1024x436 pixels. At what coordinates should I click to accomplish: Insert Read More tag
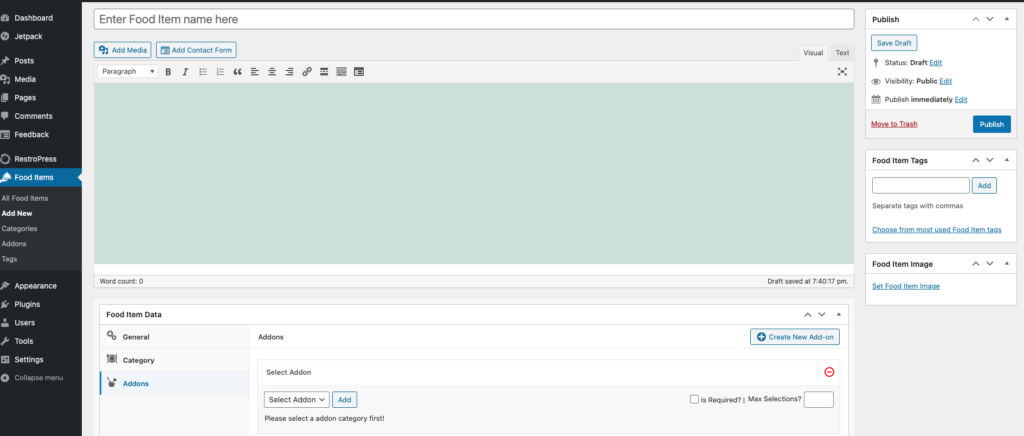pos(324,72)
